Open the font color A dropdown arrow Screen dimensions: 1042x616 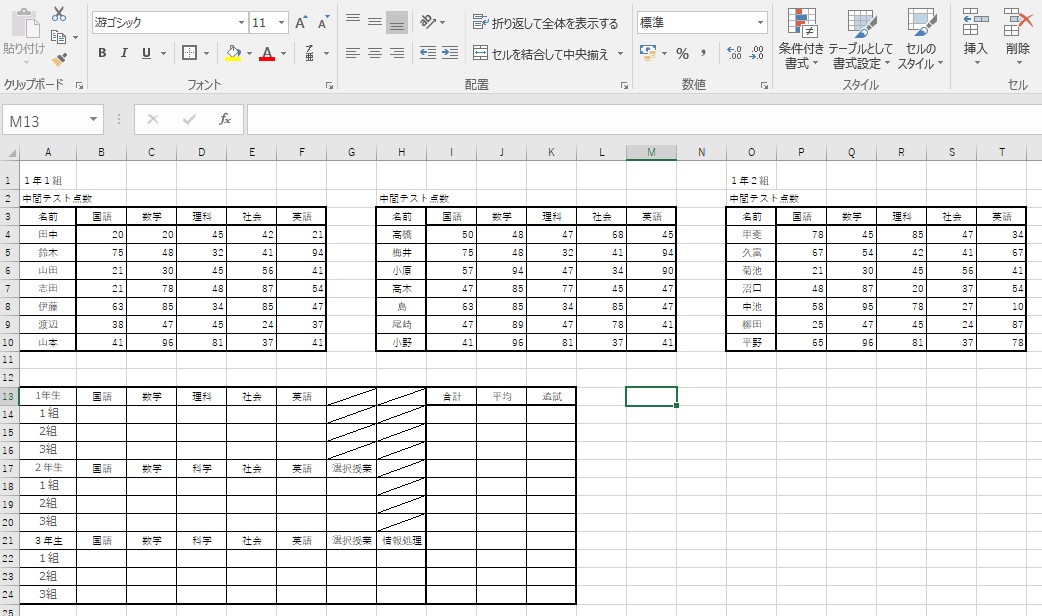283,53
